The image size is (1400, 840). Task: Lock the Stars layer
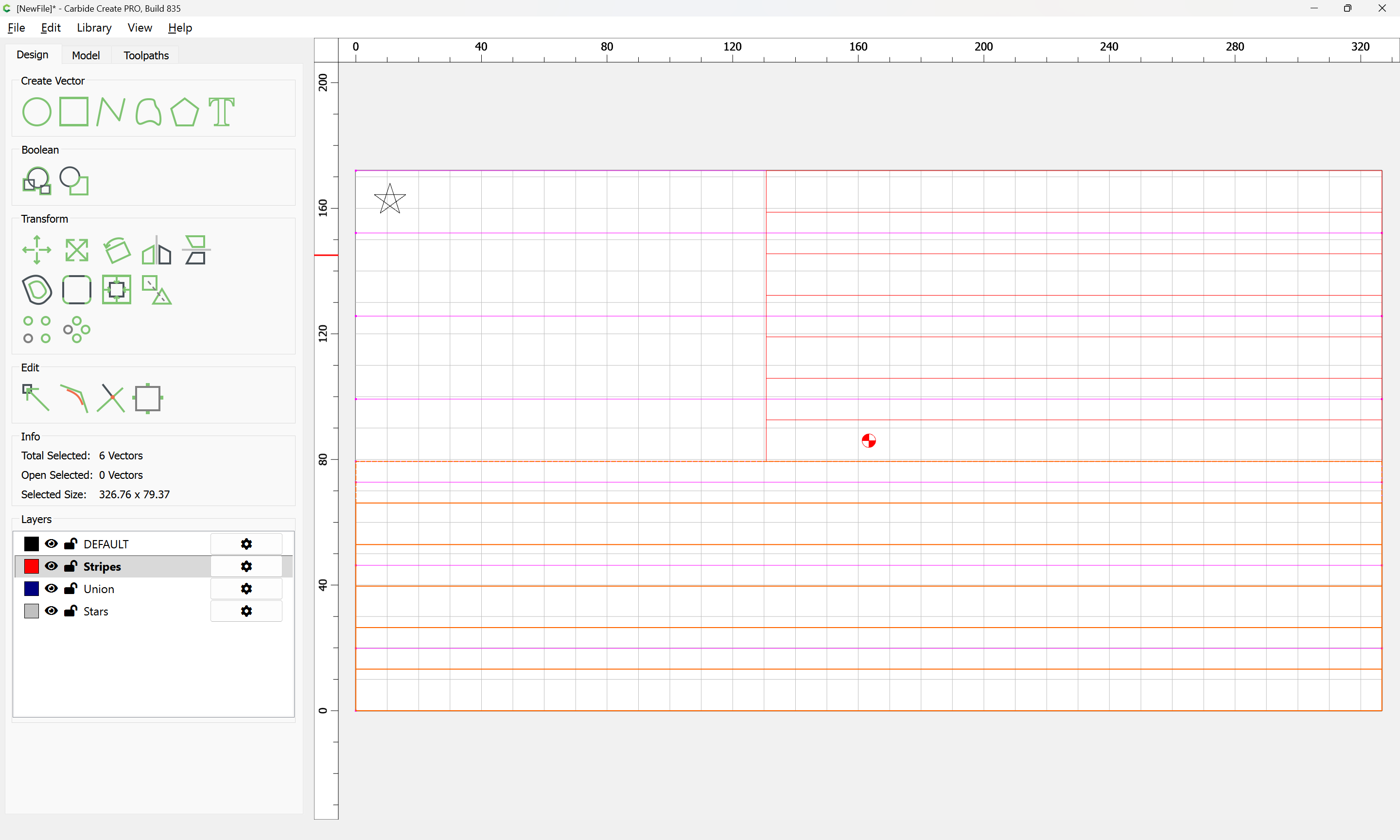pyautogui.click(x=71, y=611)
